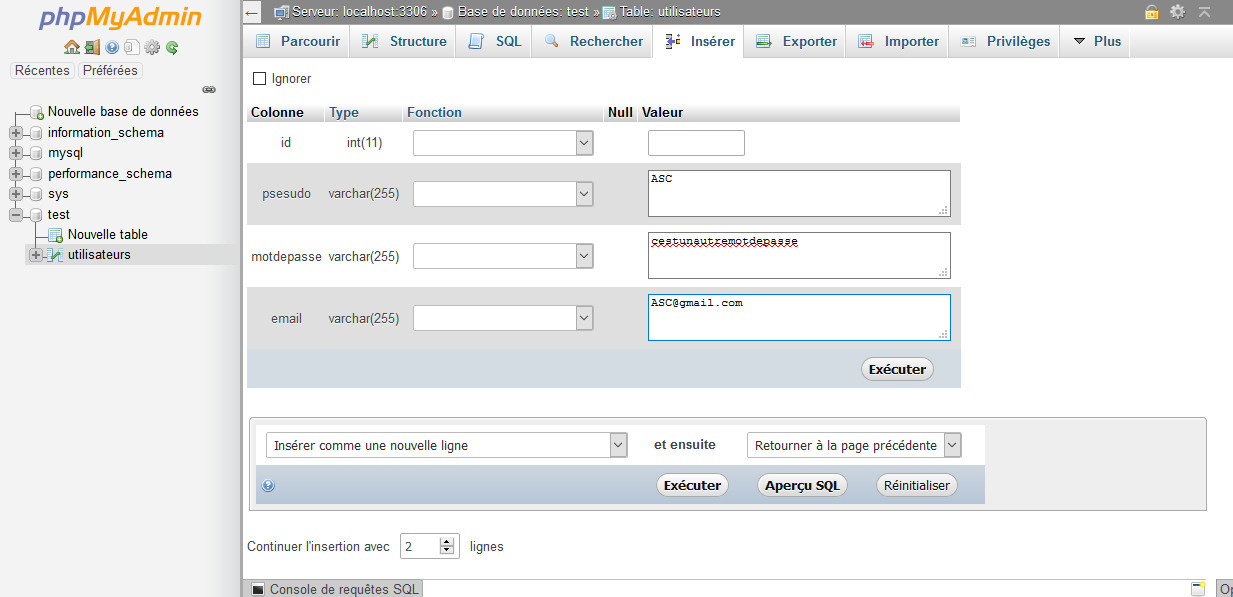Screen dimensions: 1233x597
Task: Click the green reload navigation icon
Action: (172, 47)
